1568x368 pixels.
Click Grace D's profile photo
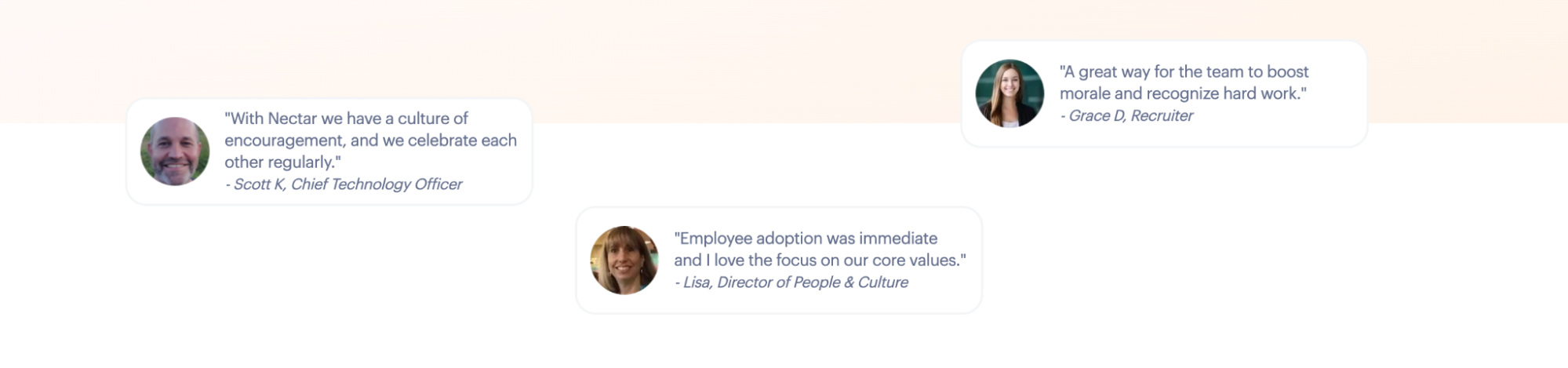pyautogui.click(x=1010, y=93)
